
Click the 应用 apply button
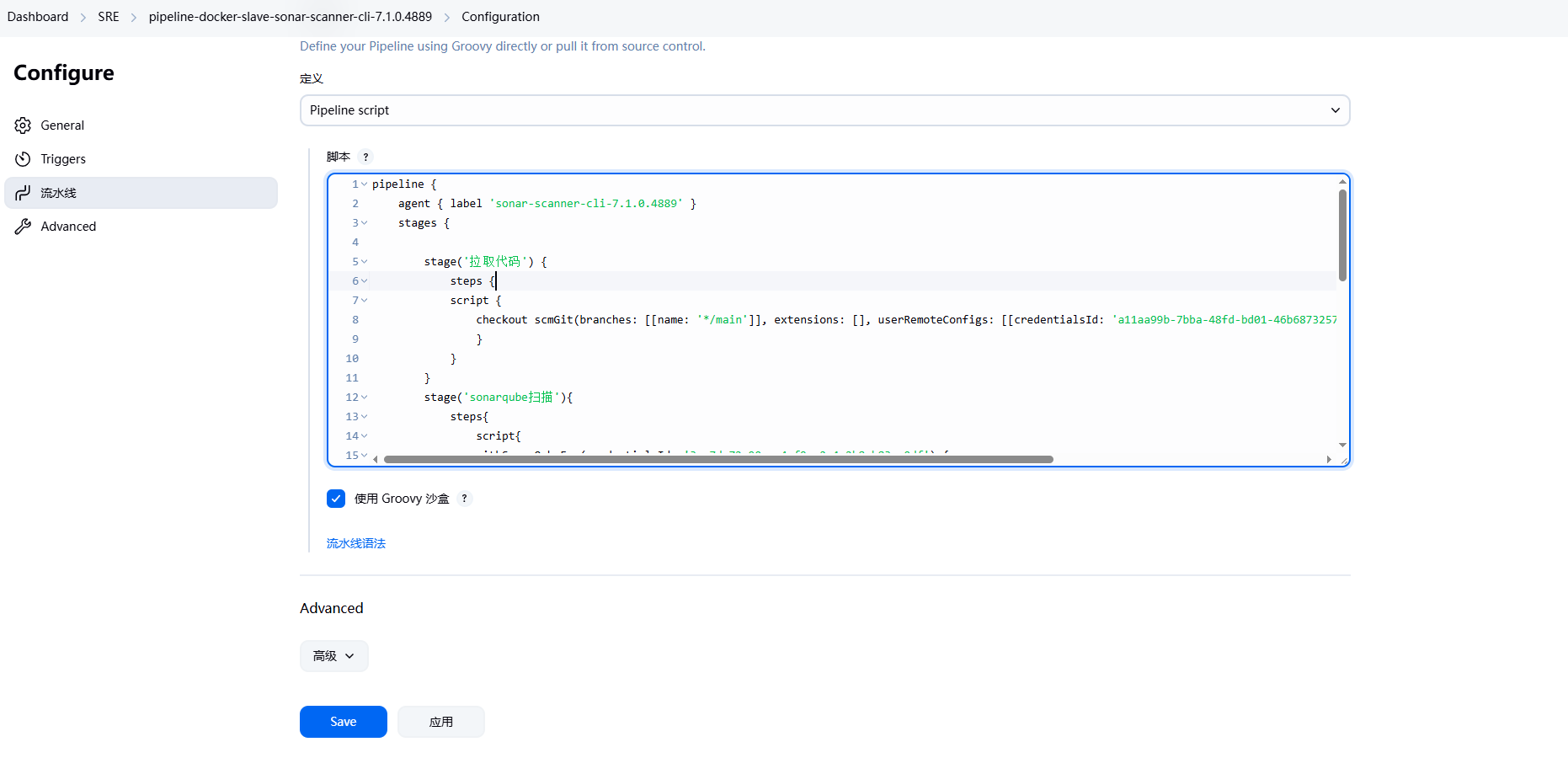(440, 722)
